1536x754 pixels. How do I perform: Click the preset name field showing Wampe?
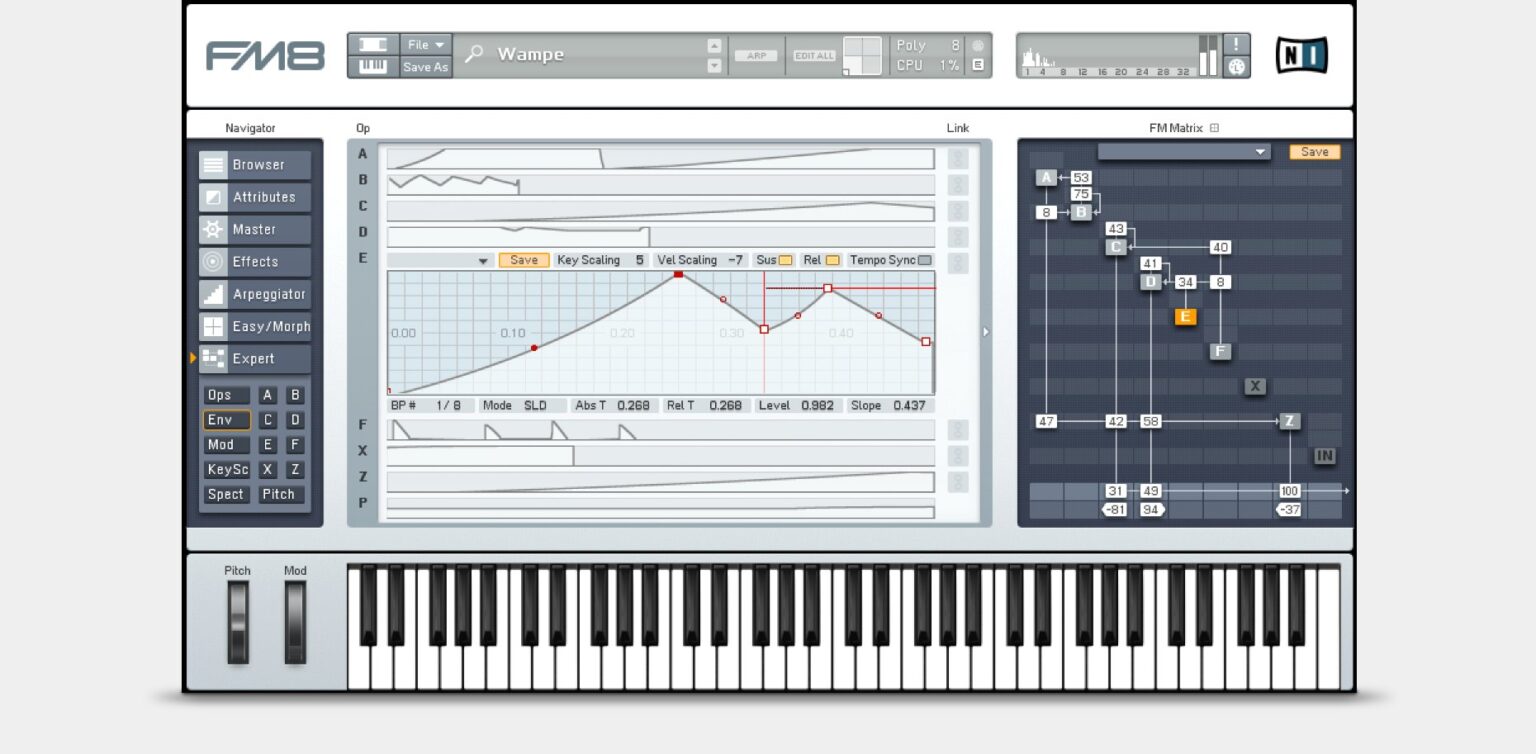click(x=560, y=55)
